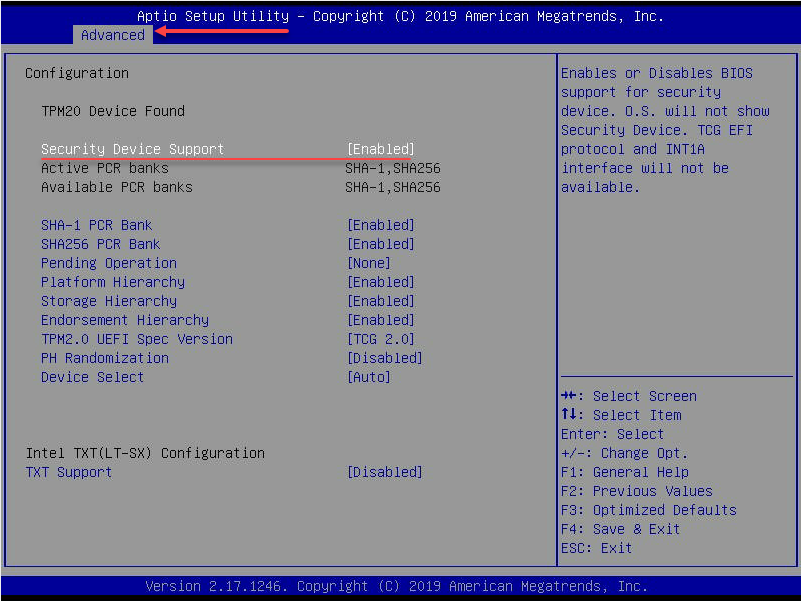Toggle SHA256 PCR Bank Enabled value

[x=380, y=244]
